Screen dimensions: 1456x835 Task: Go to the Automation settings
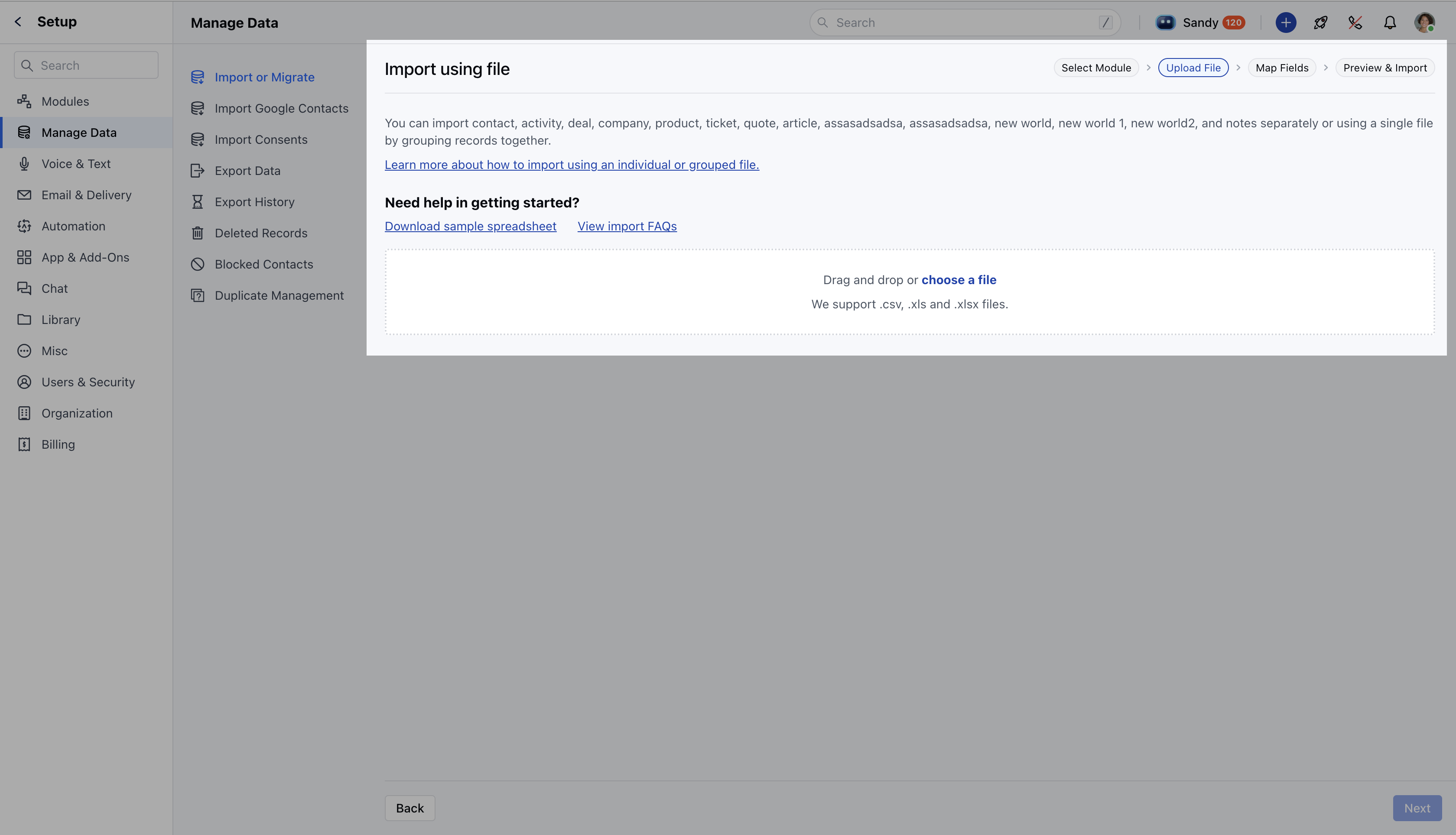click(73, 226)
